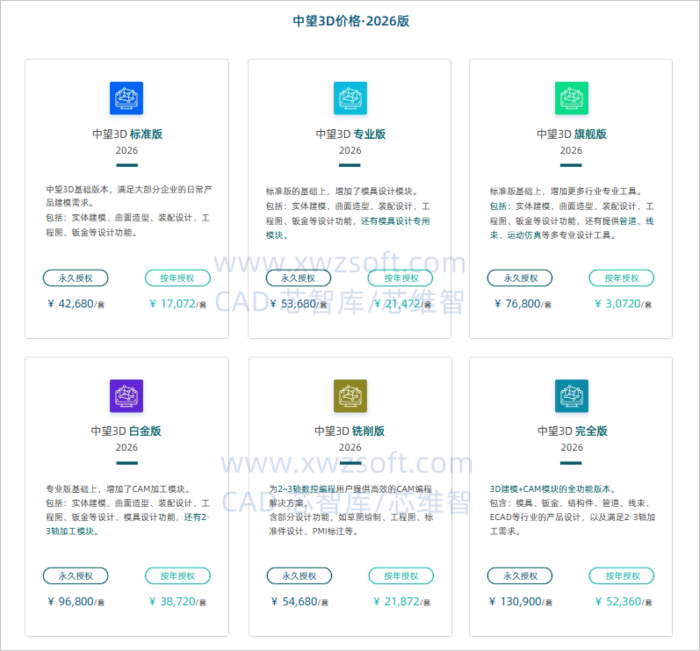Click the 中望3D 完全版 title text

pyautogui.click(x=571, y=432)
